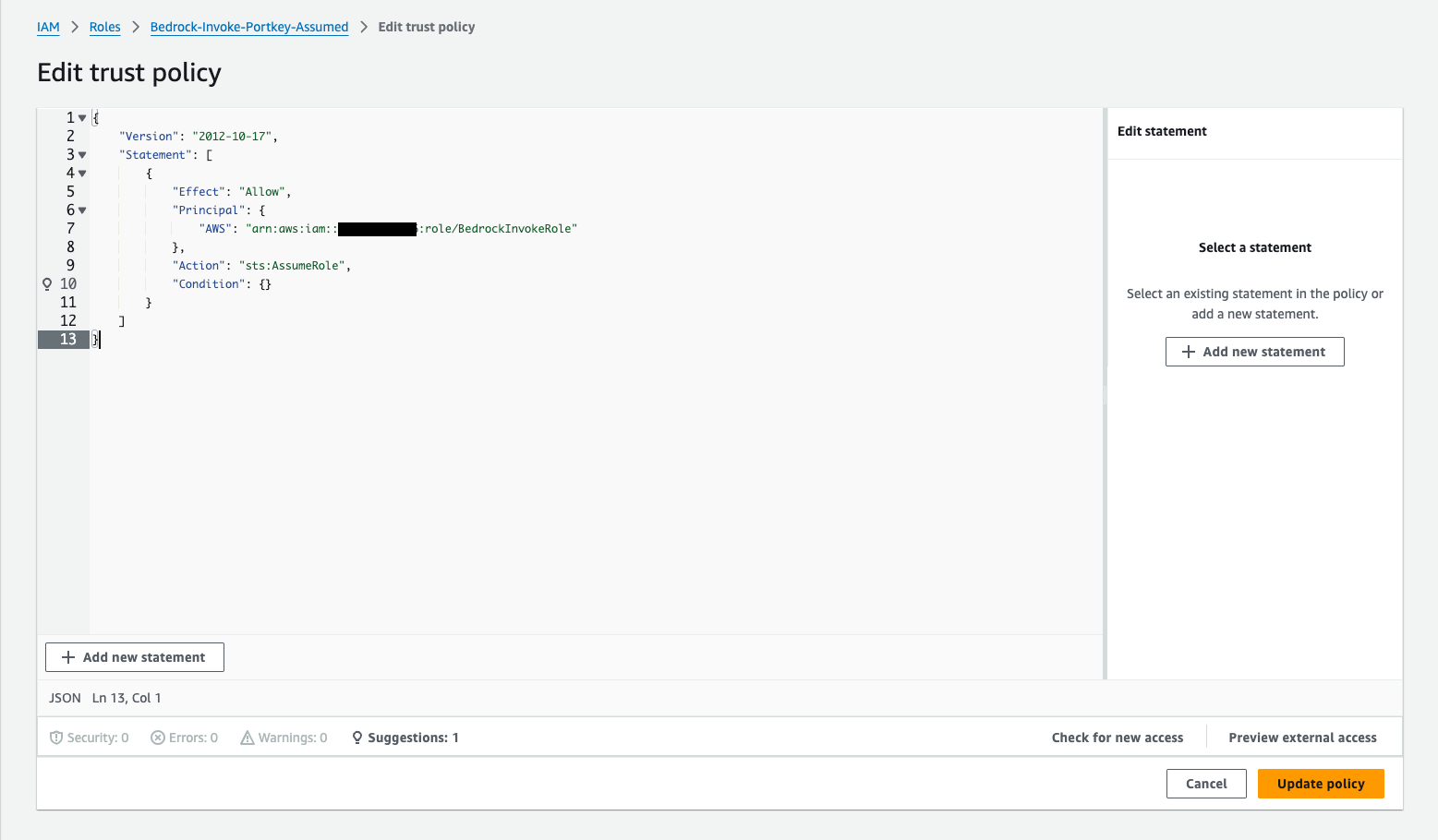Open the IAM breadcrumb link
Viewport: 1438px width, 840px height.
pos(48,27)
